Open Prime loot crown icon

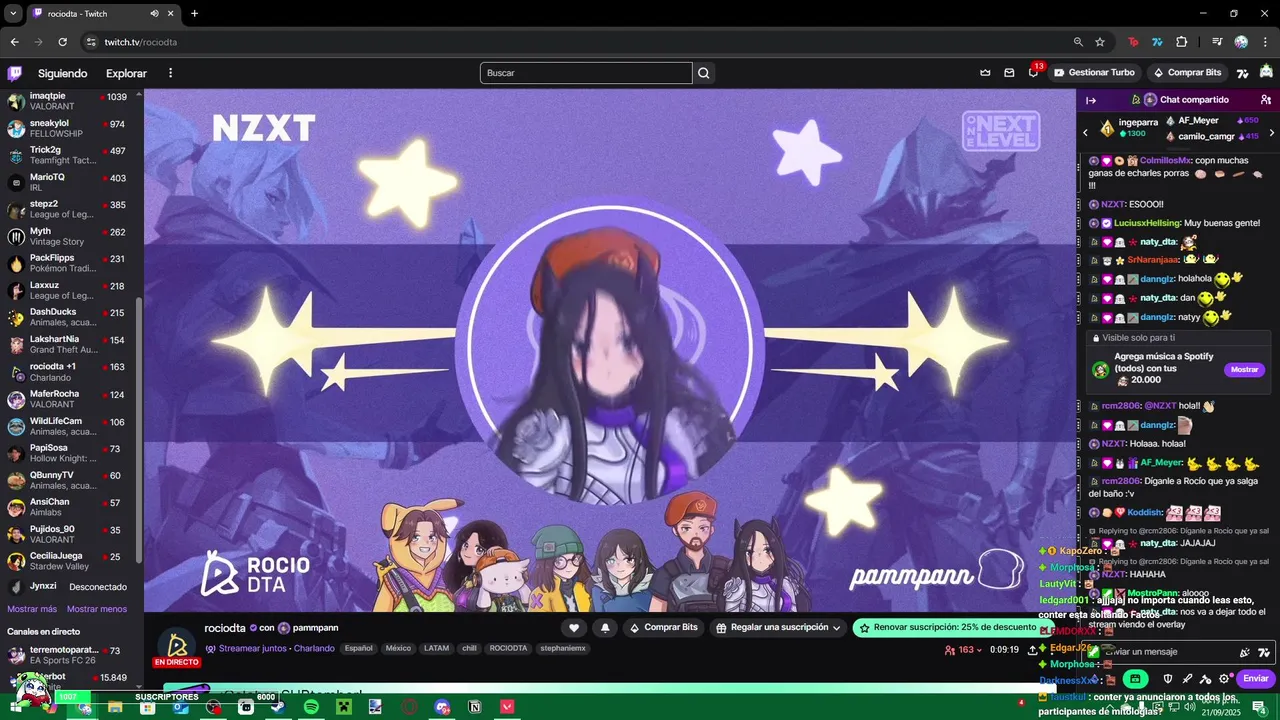[985, 73]
